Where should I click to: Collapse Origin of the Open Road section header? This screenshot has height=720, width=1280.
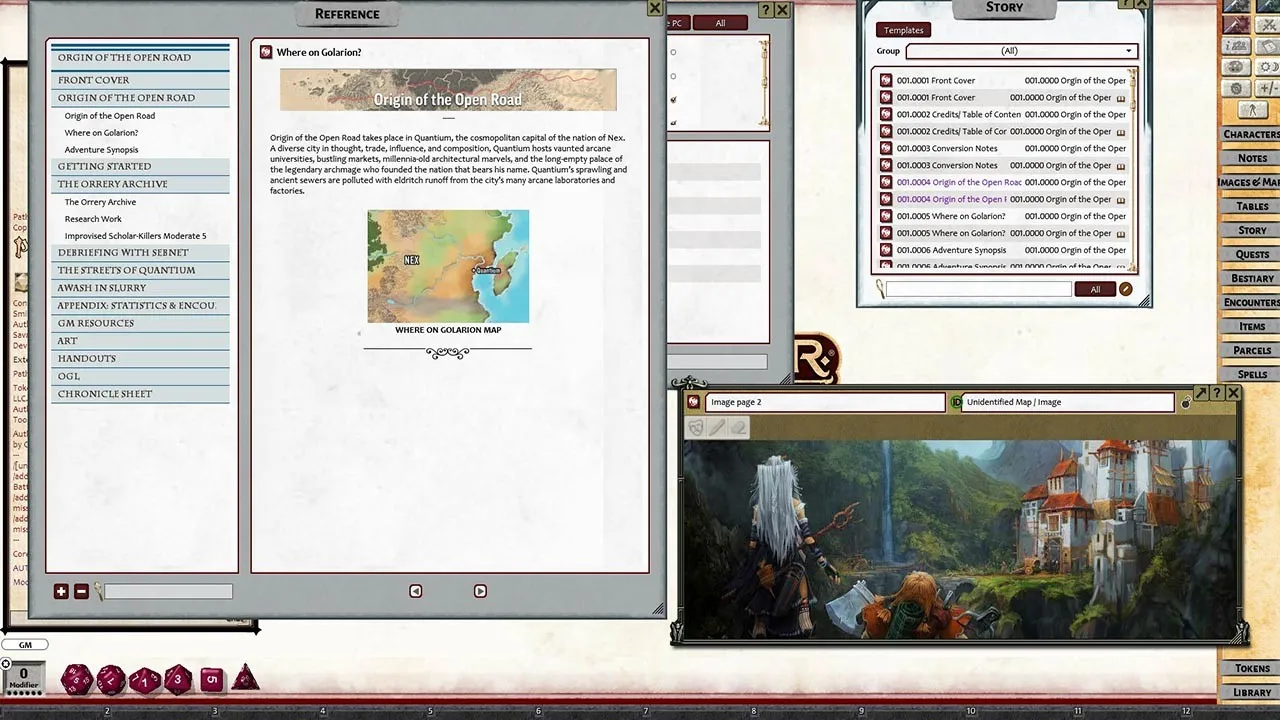pyautogui.click(x=141, y=98)
